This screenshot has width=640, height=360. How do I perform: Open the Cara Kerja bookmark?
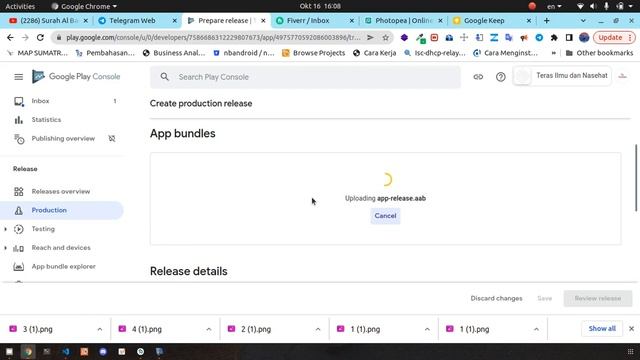375,53
